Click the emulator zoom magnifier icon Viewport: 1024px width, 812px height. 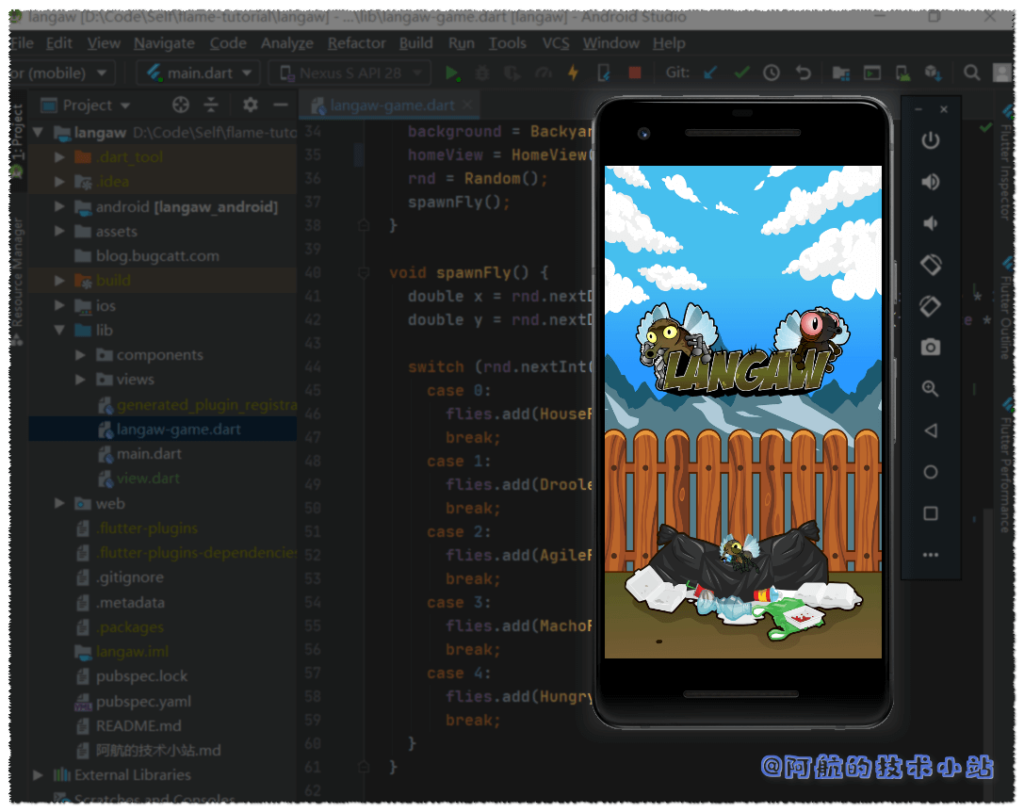tap(930, 389)
